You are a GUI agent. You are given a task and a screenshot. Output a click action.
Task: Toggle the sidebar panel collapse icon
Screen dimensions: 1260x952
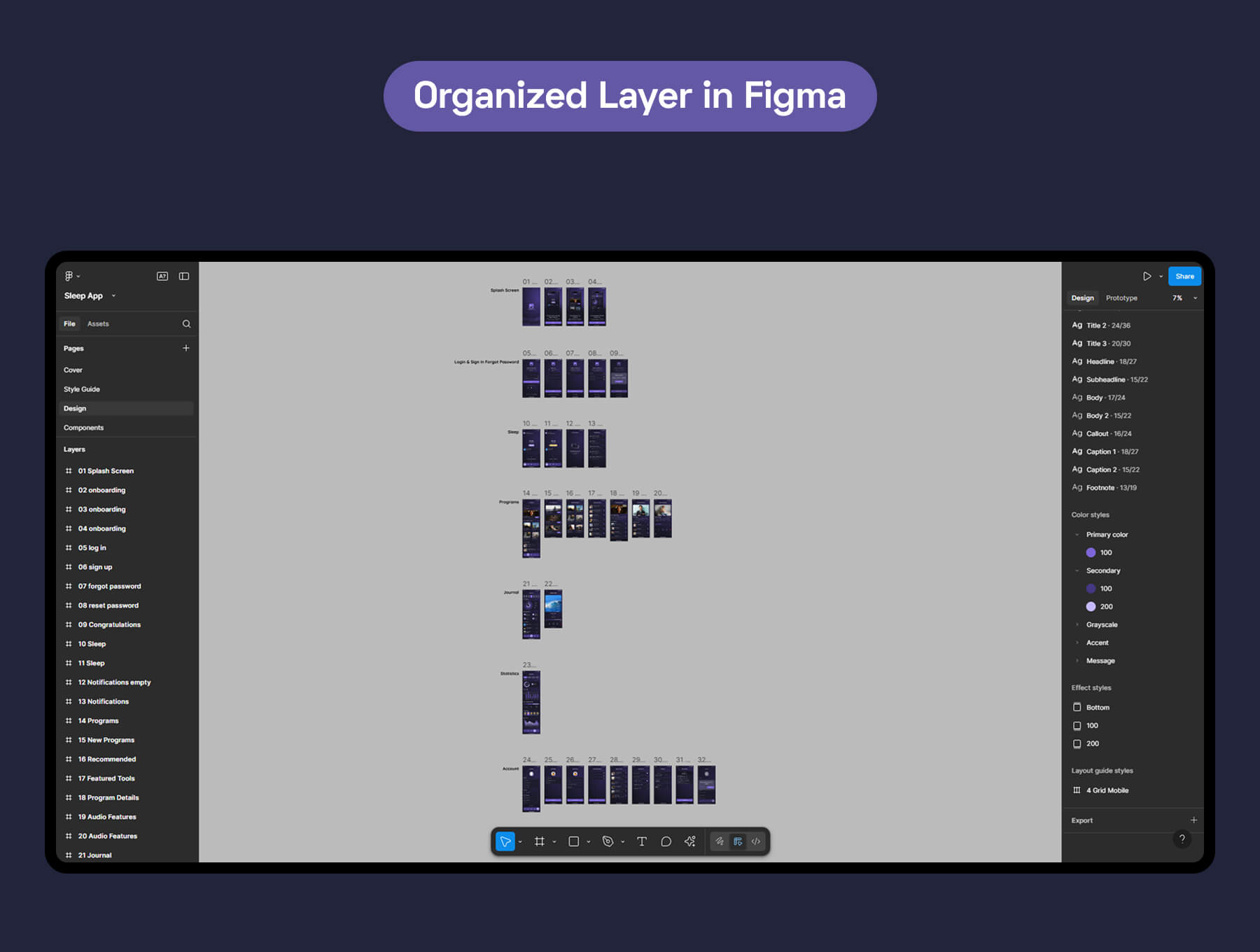184,276
